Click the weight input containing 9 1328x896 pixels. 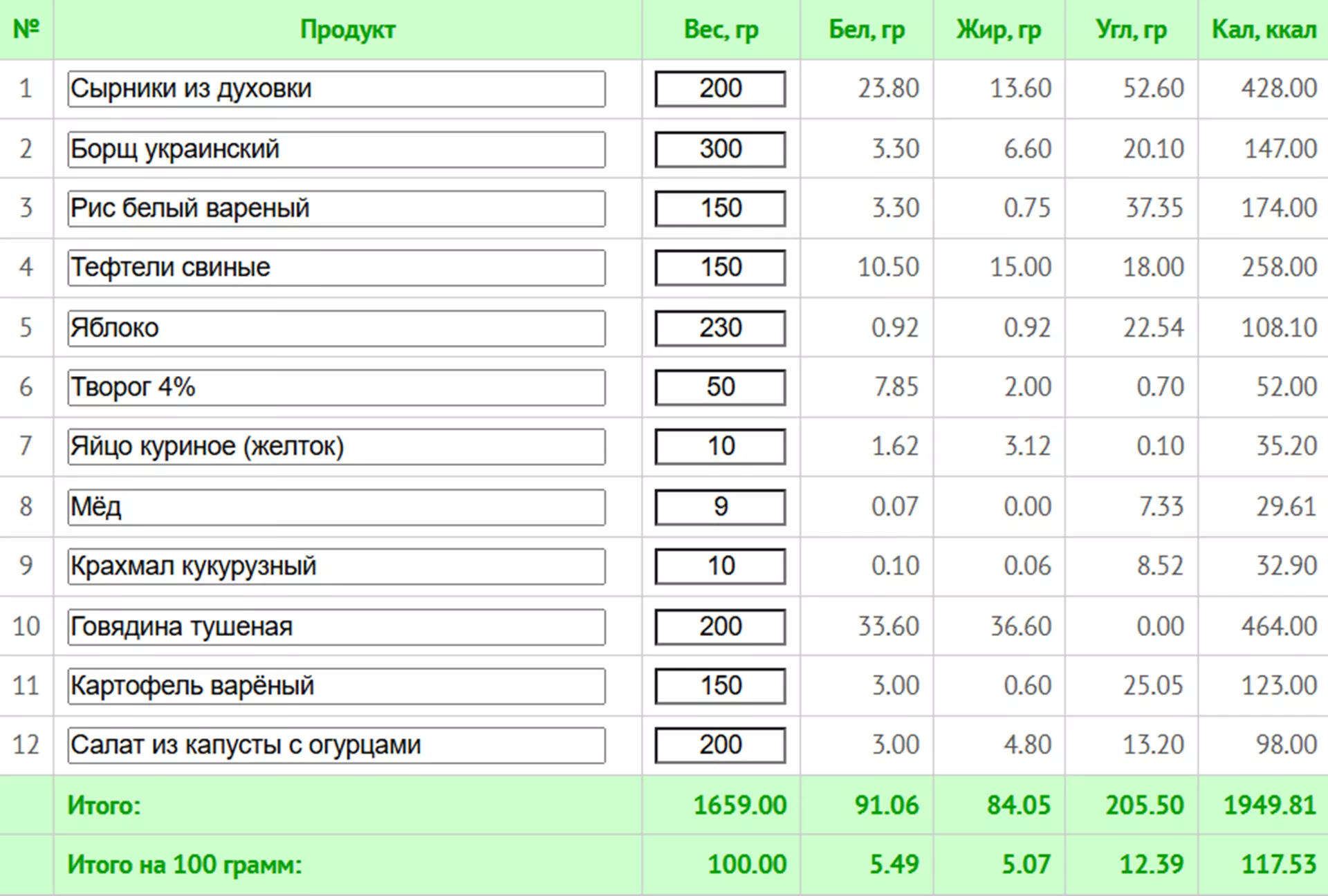[720, 507]
